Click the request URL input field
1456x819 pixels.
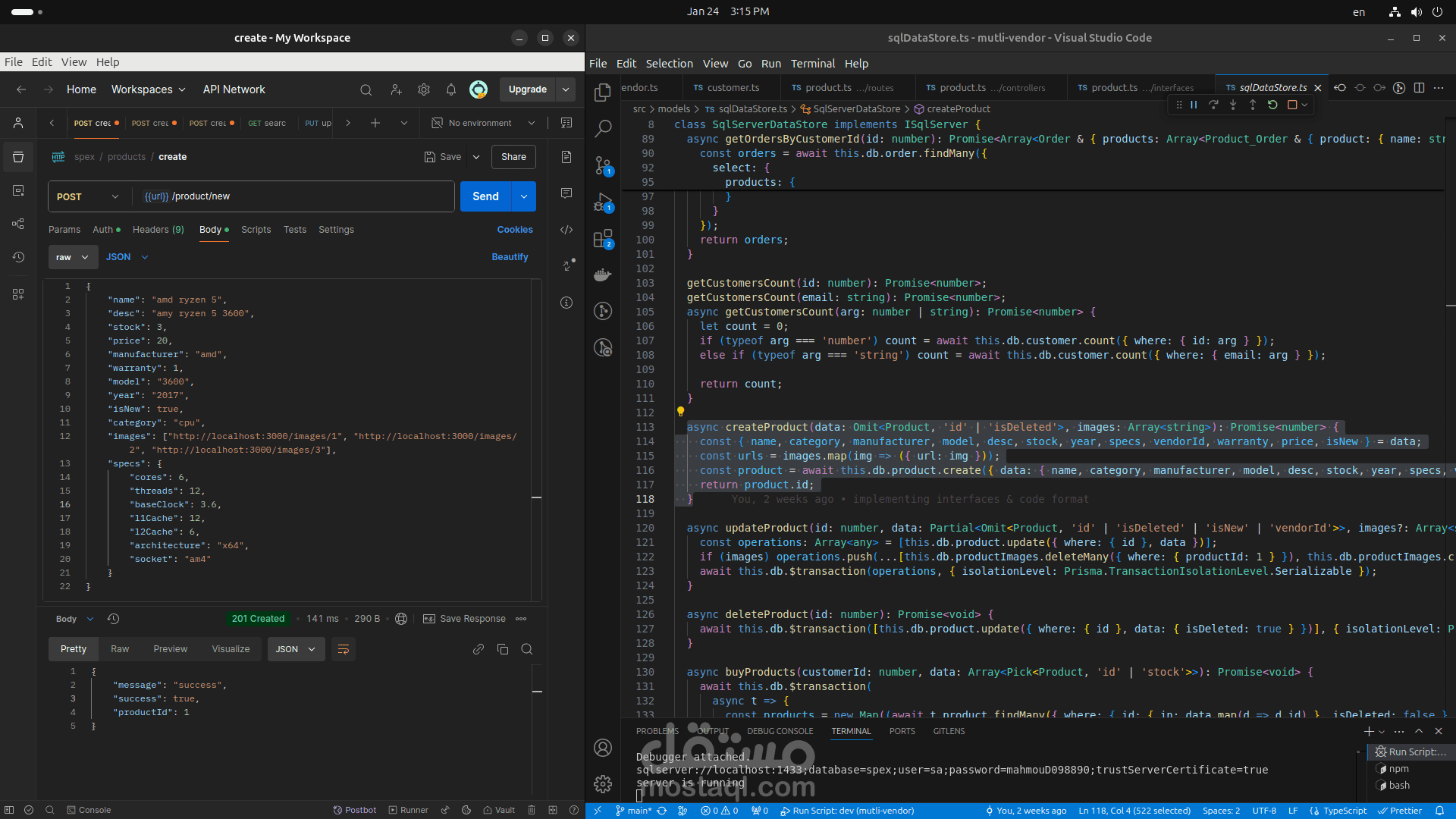coord(303,196)
